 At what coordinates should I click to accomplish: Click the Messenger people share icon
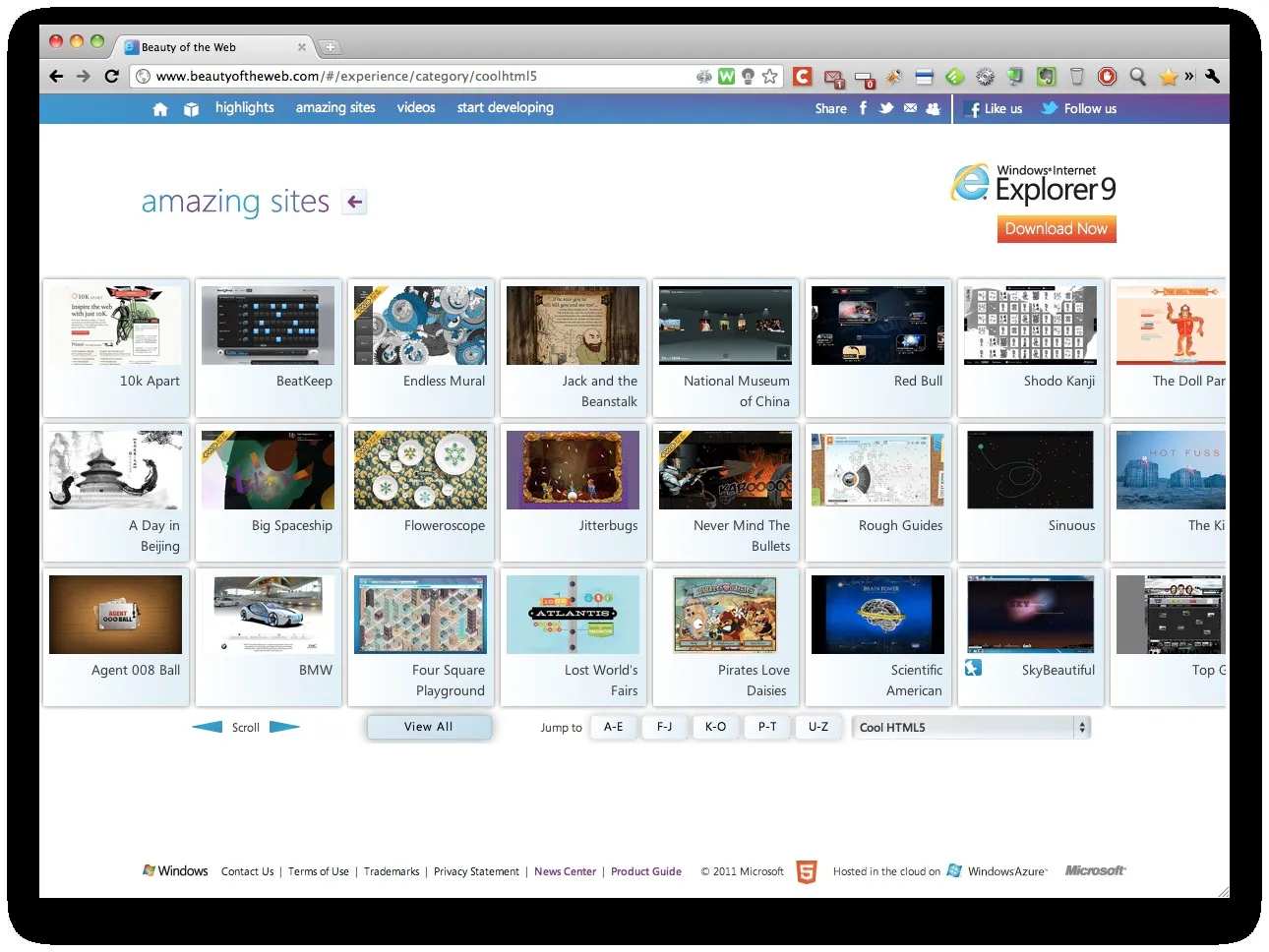tap(933, 108)
